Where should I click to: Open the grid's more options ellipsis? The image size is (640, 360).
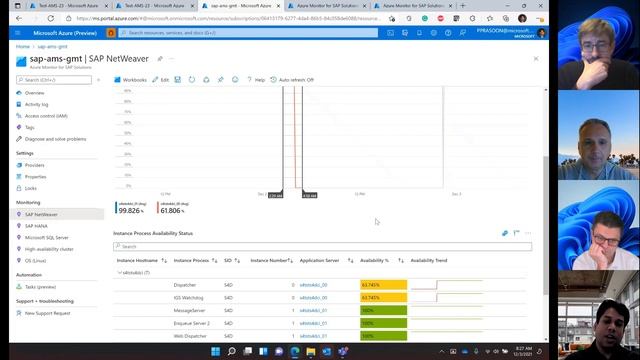(528, 233)
